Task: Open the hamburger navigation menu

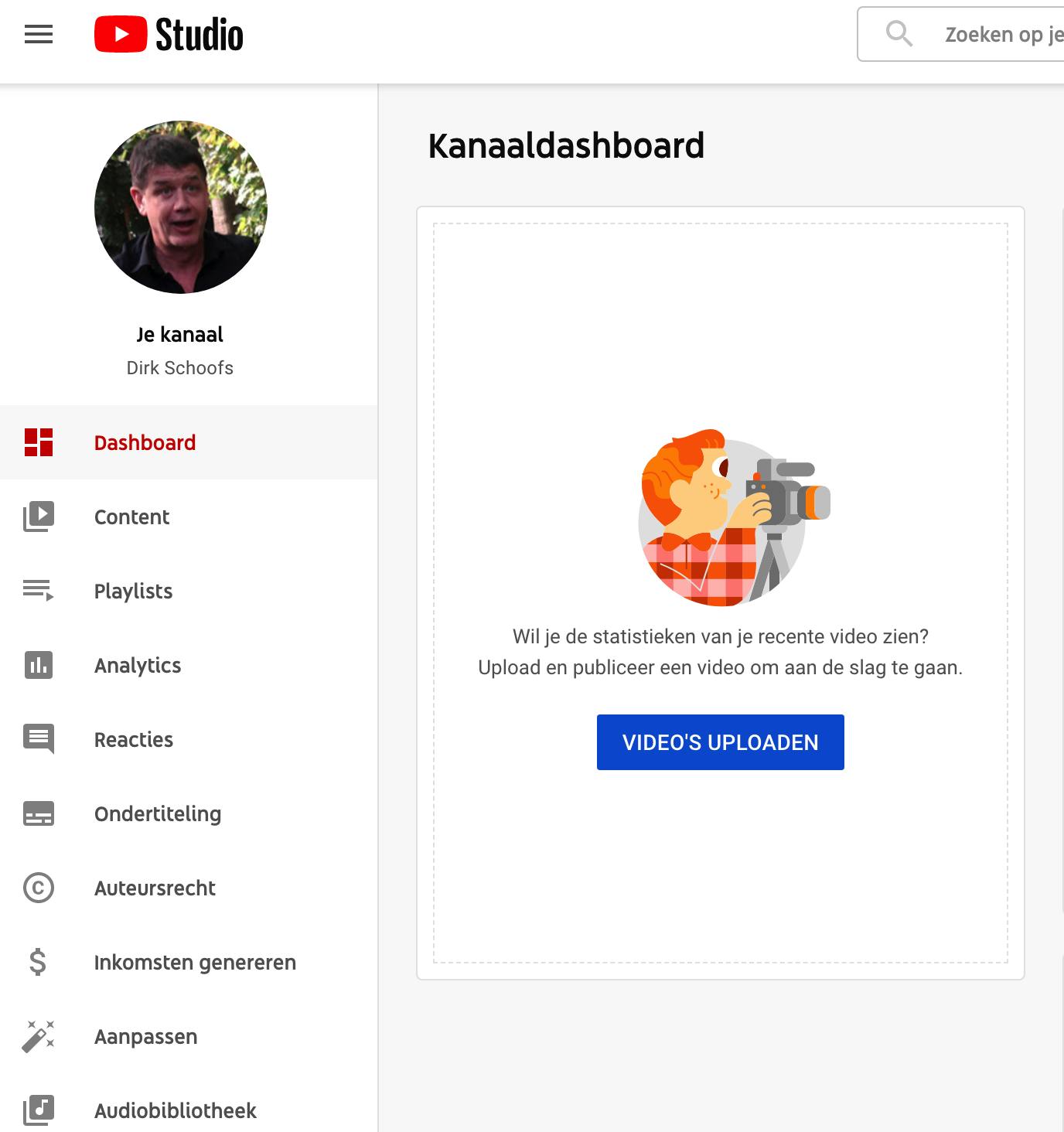Action: click(x=39, y=34)
